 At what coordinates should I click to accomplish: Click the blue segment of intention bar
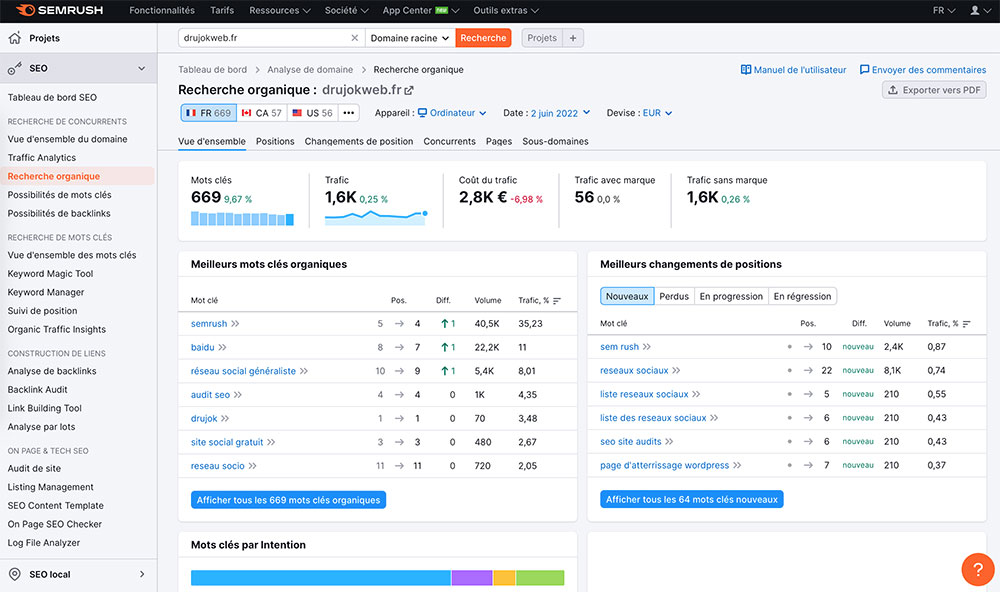321,578
